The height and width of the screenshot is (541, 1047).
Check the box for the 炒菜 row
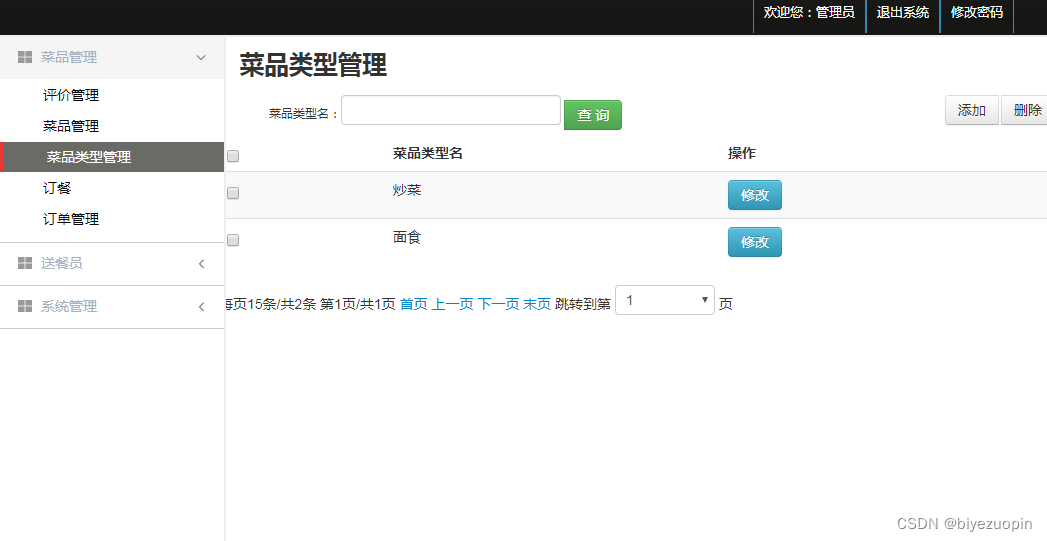(x=233, y=193)
